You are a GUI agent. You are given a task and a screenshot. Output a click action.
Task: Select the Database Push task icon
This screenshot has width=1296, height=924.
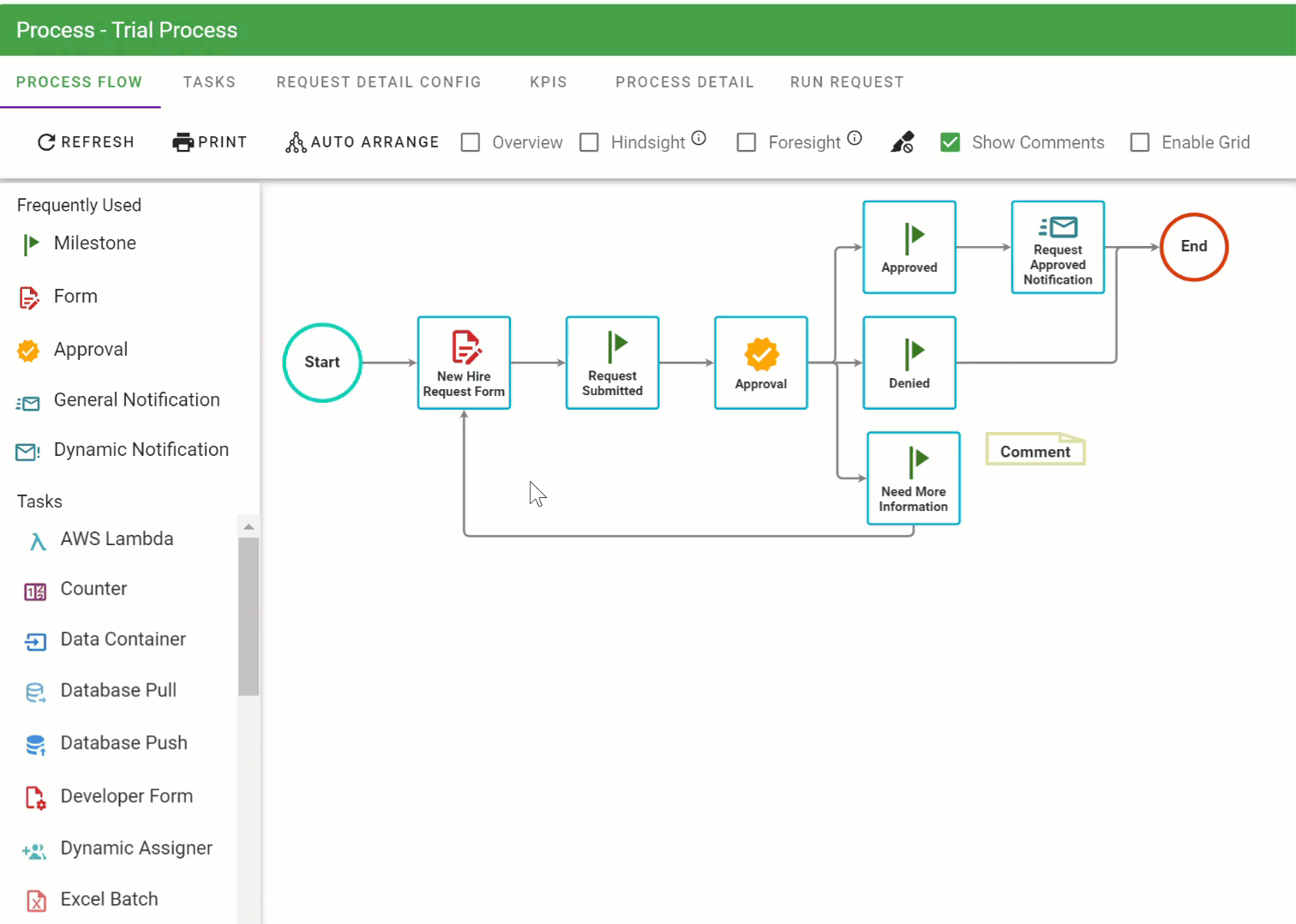35,745
